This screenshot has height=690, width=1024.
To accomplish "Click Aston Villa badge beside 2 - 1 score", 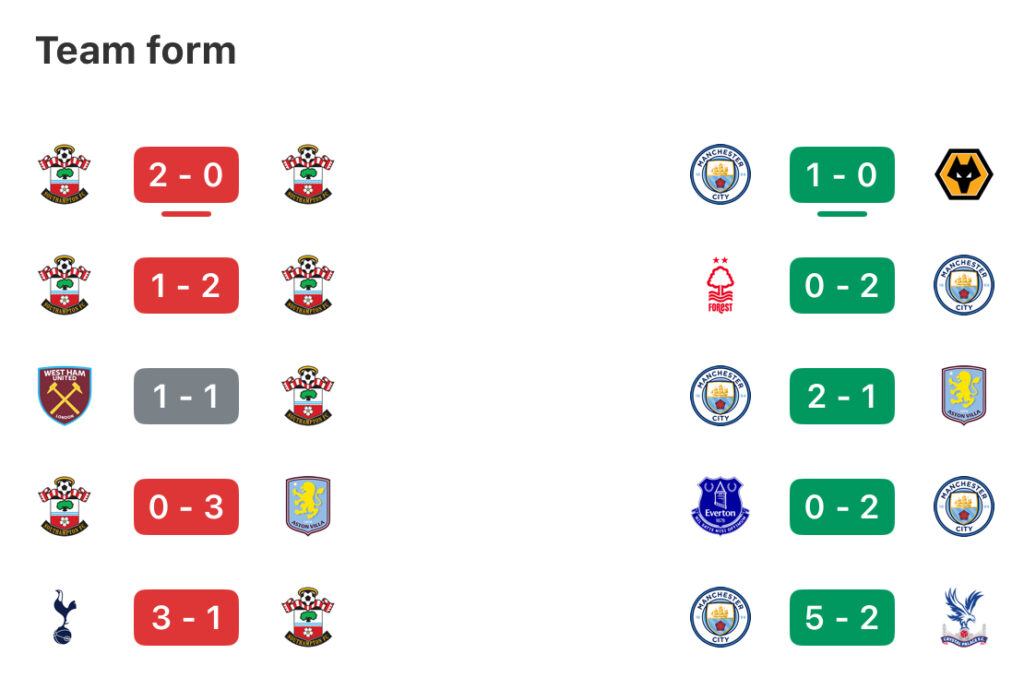I will [x=964, y=396].
